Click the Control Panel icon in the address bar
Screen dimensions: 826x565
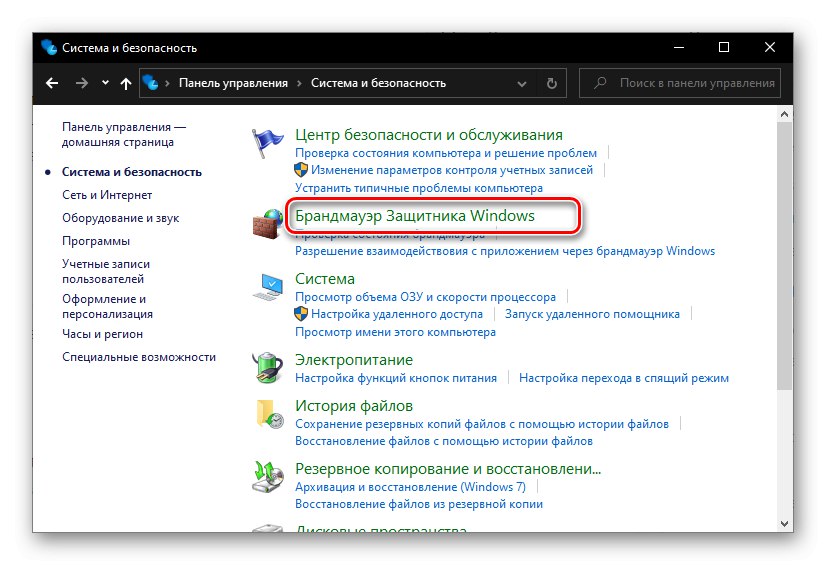tap(151, 83)
